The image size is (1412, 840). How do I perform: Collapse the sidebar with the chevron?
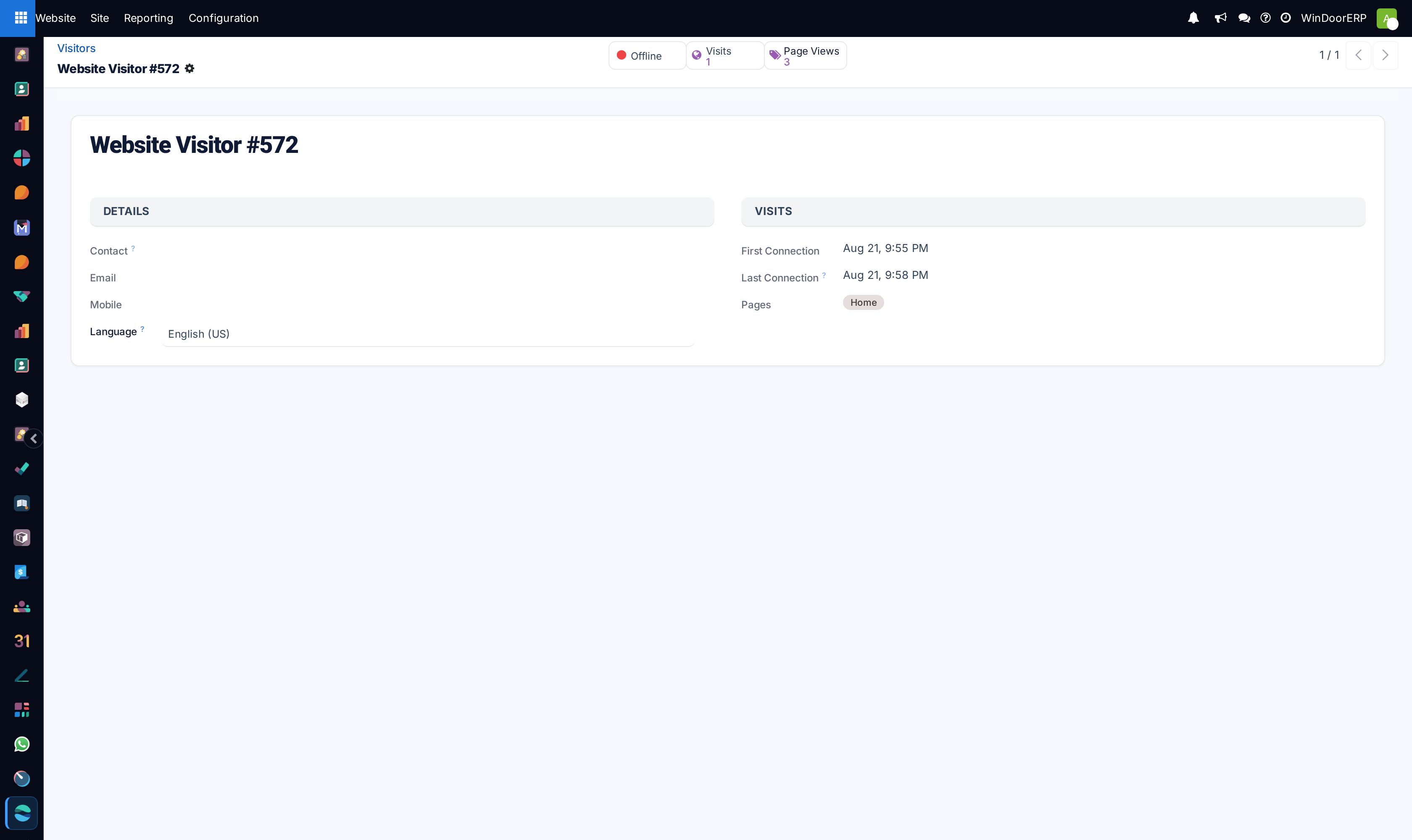click(34, 438)
